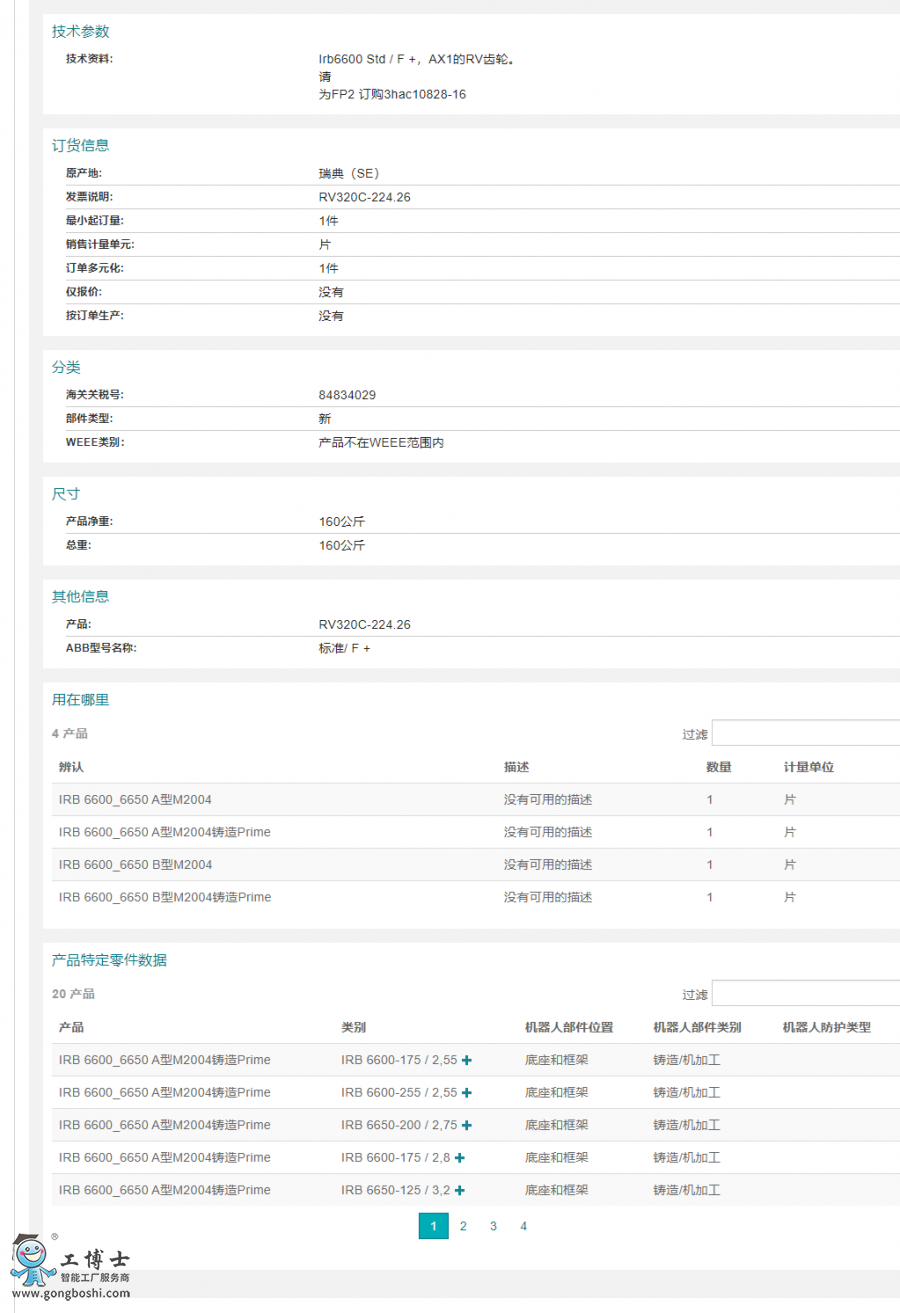
Task: Sort by 数量 column header
Action: pos(719,767)
